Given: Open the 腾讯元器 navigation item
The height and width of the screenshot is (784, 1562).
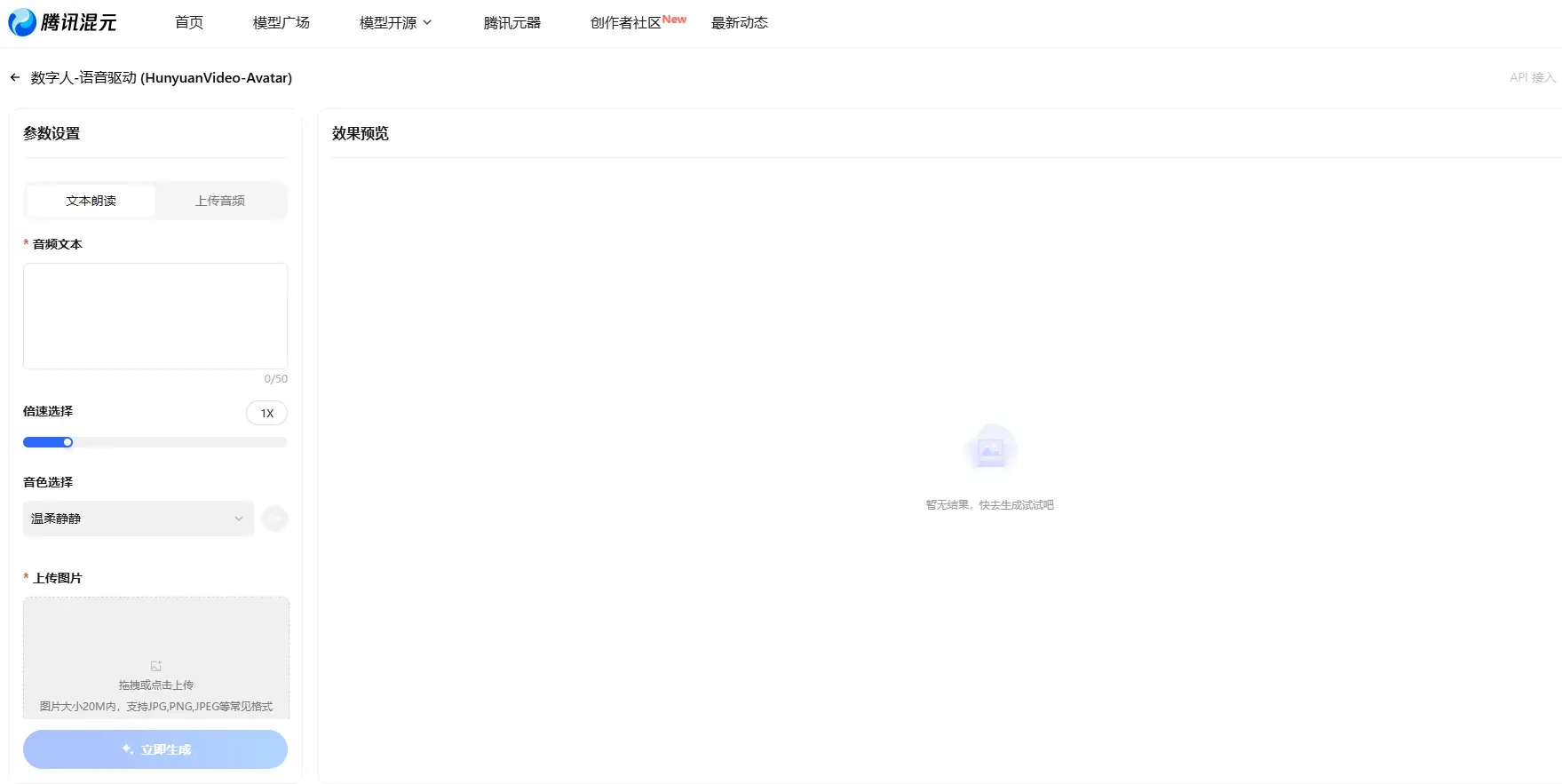Looking at the screenshot, I should pyautogui.click(x=511, y=23).
